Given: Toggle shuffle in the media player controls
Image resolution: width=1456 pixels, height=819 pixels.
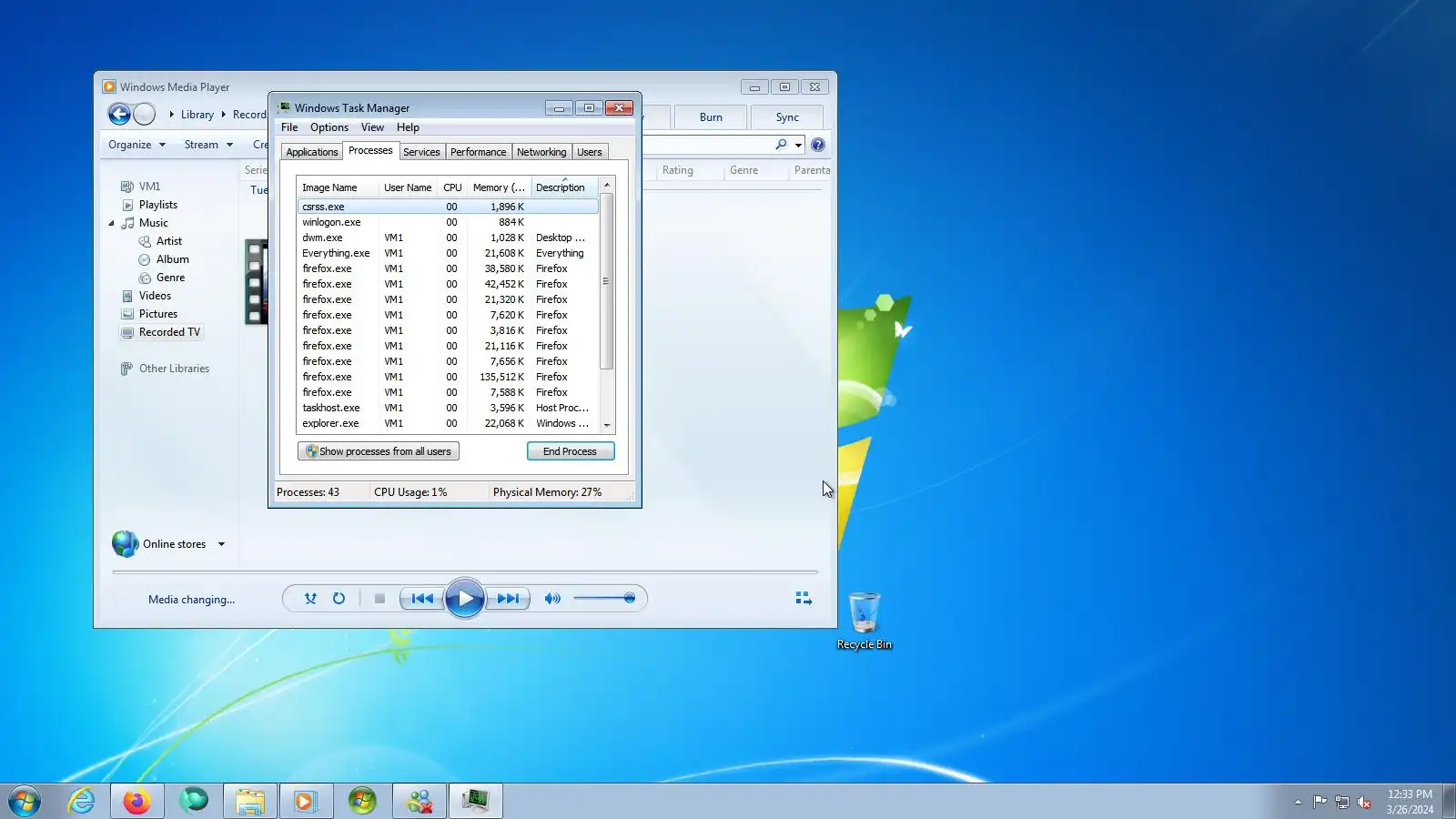Looking at the screenshot, I should [310, 599].
